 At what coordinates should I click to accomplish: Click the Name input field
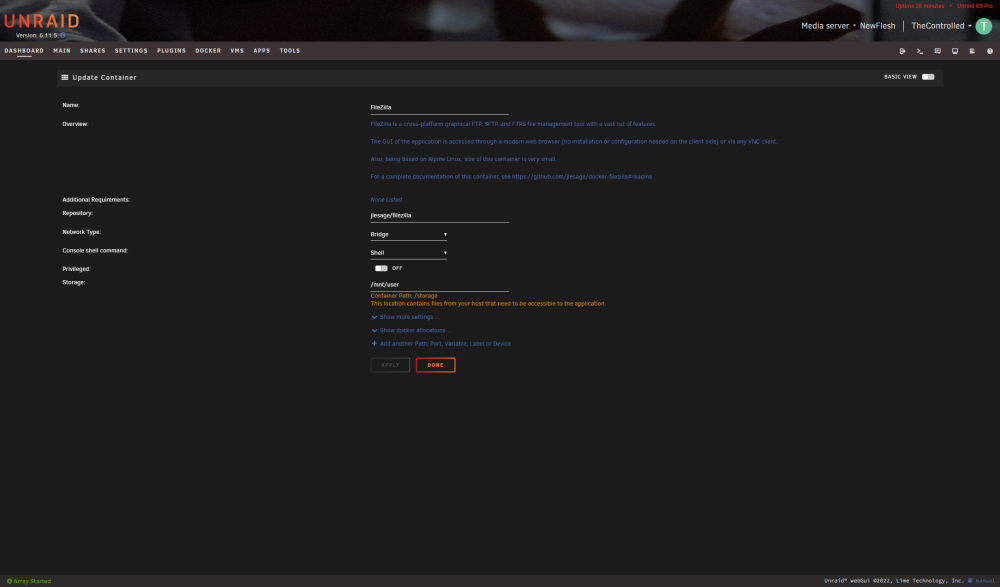439,108
